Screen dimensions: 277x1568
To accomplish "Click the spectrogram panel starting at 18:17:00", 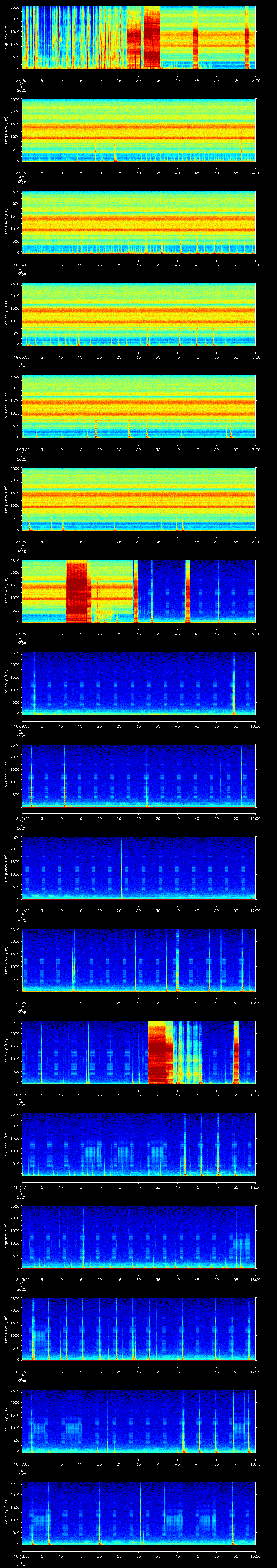I will [139, 1421].
